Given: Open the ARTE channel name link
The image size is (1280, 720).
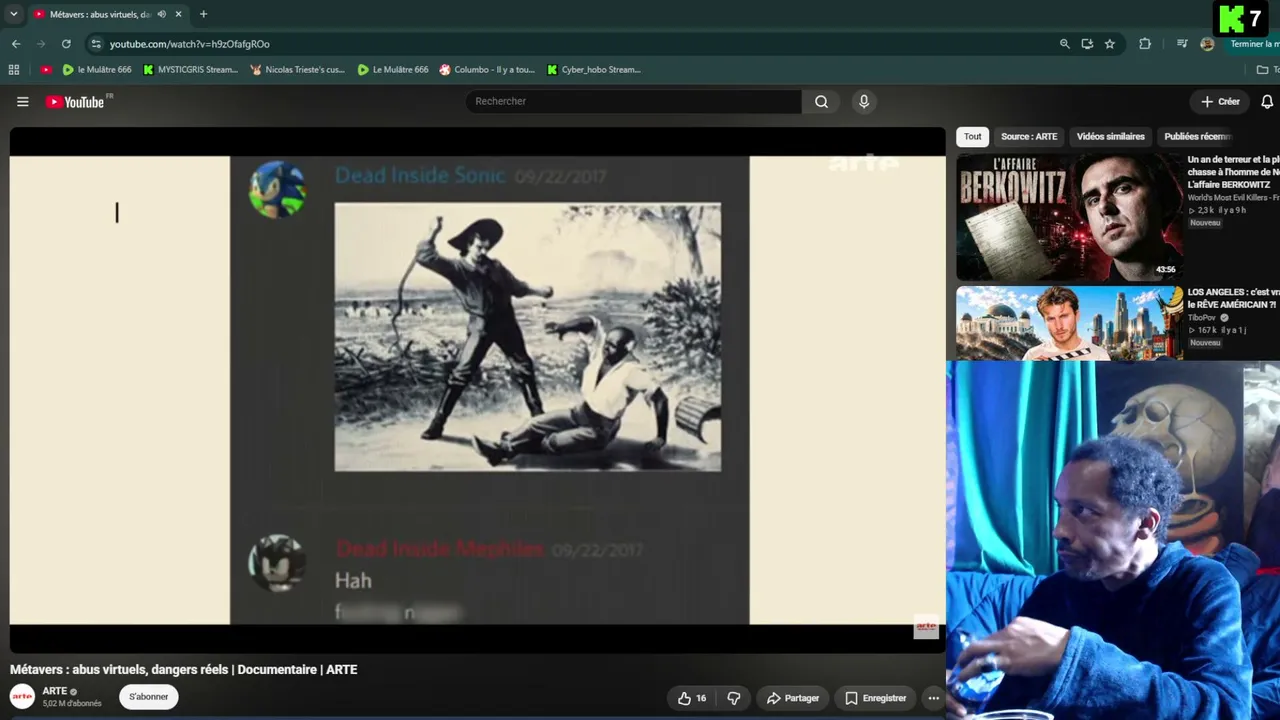Looking at the screenshot, I should click(55, 691).
